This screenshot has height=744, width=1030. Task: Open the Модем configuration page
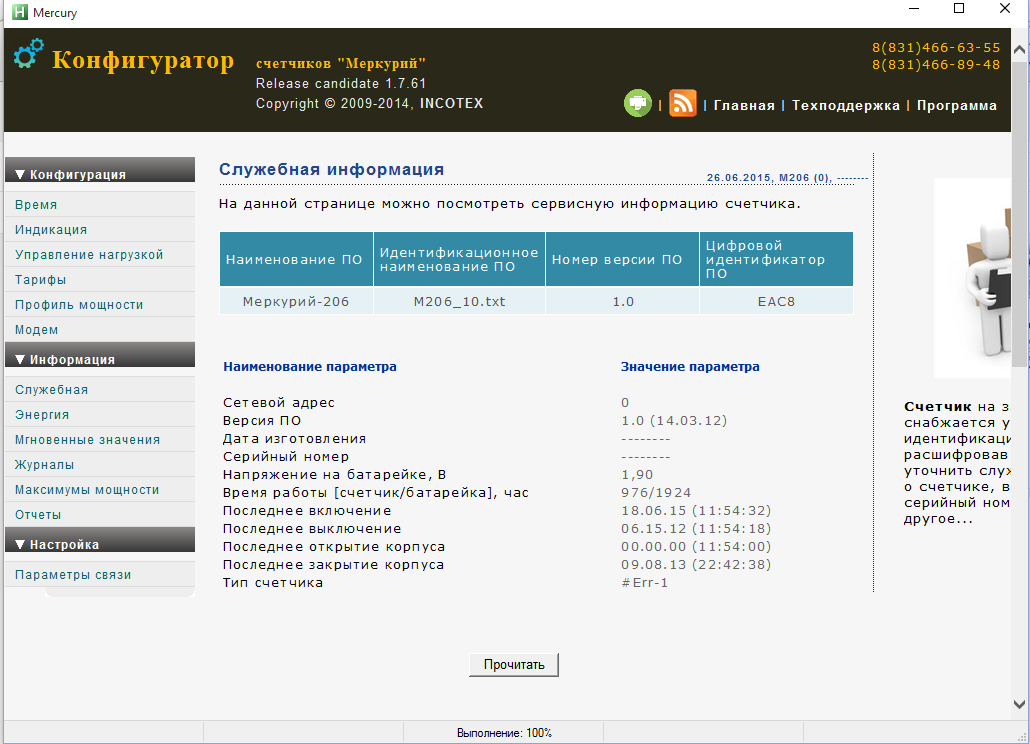[x=36, y=329]
